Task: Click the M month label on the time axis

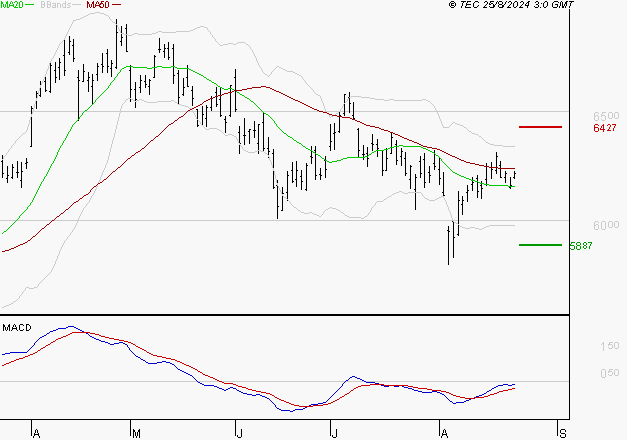Action: [136, 434]
